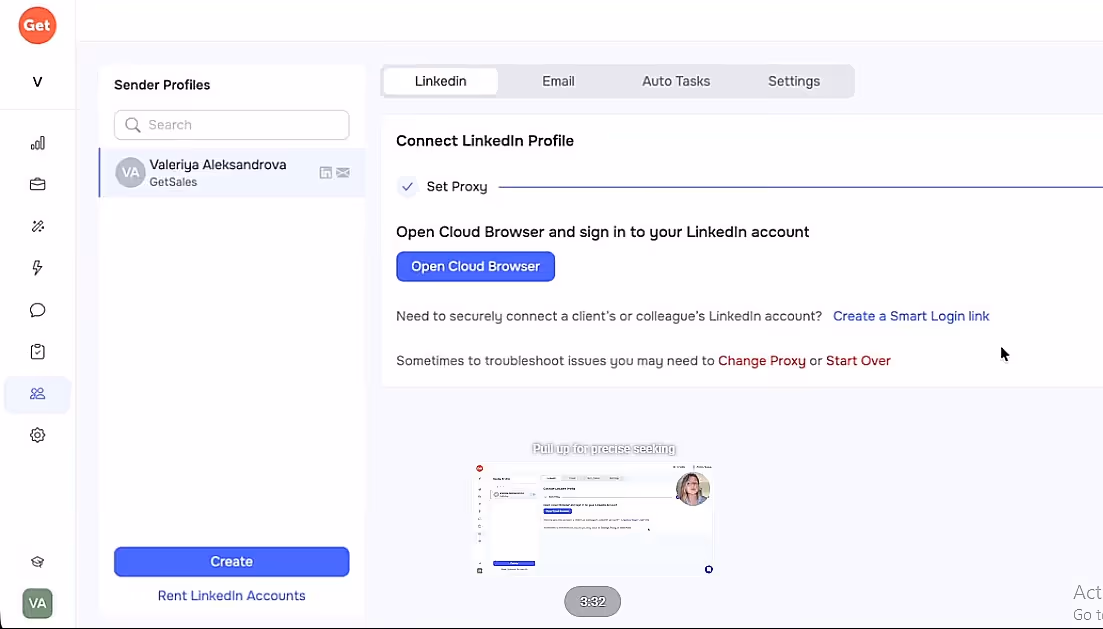The width and height of the screenshot is (1103, 629).
Task: Open Create a Smart Login link
Action: 911,317
